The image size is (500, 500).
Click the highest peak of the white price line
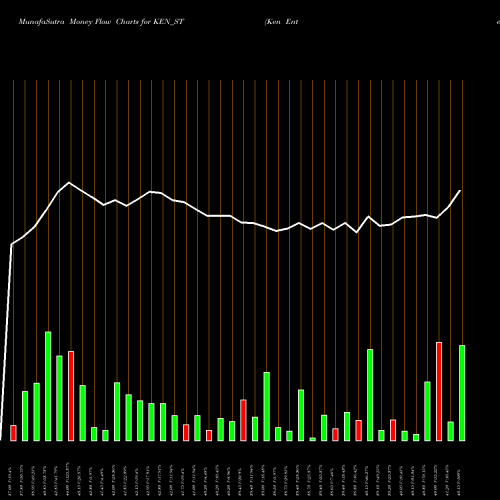tap(69, 183)
